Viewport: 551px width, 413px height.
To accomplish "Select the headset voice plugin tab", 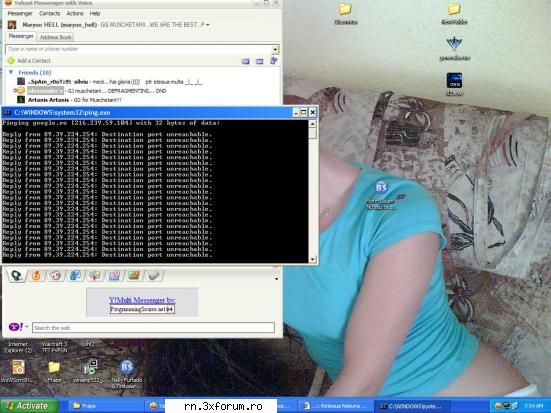I will pos(16,276).
